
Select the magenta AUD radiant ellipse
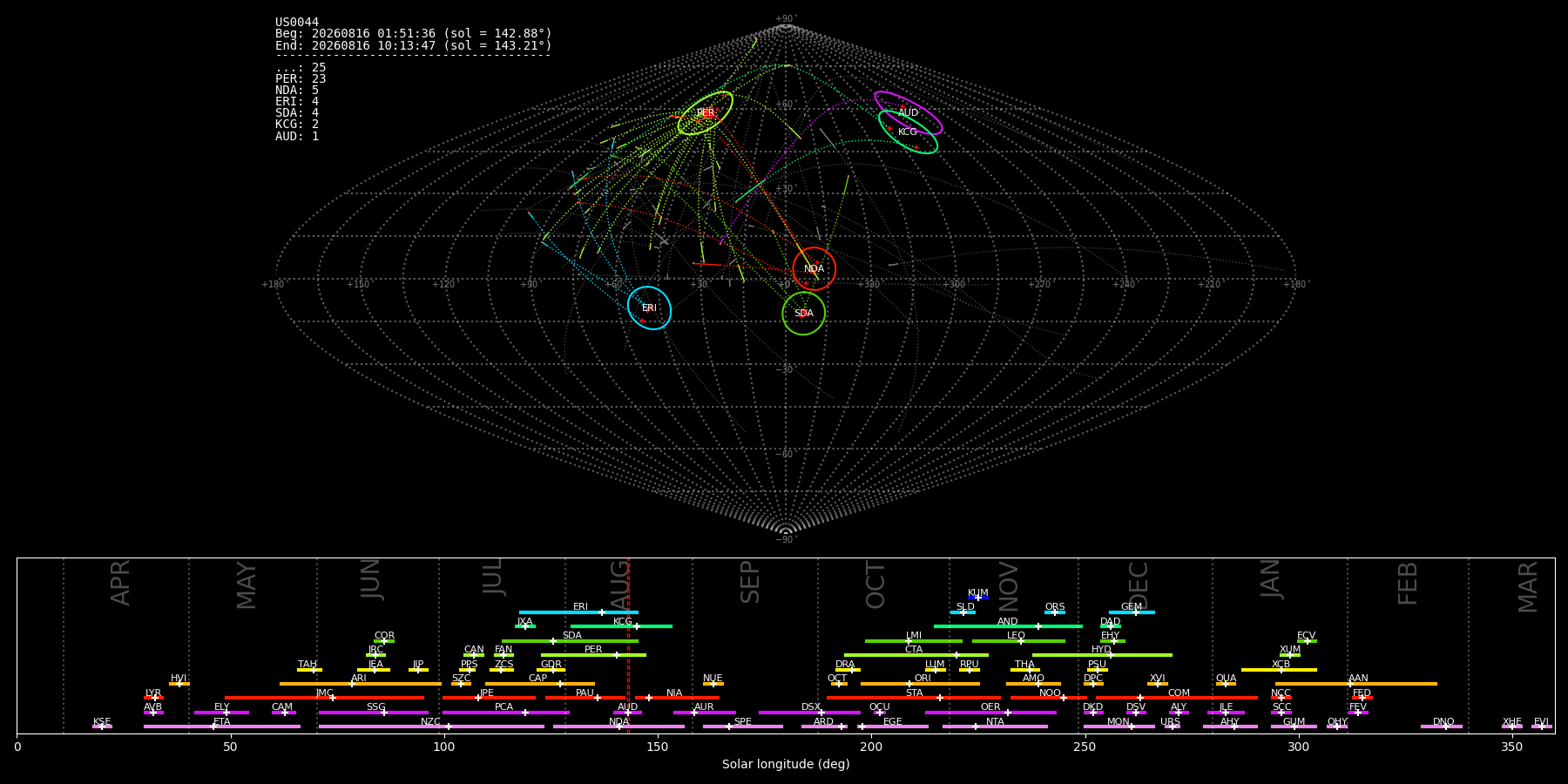[x=909, y=113]
